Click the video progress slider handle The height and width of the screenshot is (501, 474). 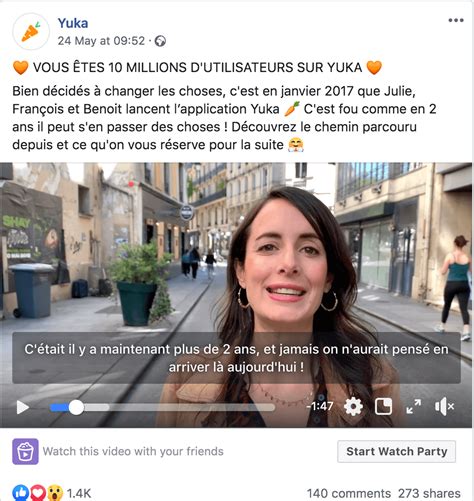pos(76,407)
